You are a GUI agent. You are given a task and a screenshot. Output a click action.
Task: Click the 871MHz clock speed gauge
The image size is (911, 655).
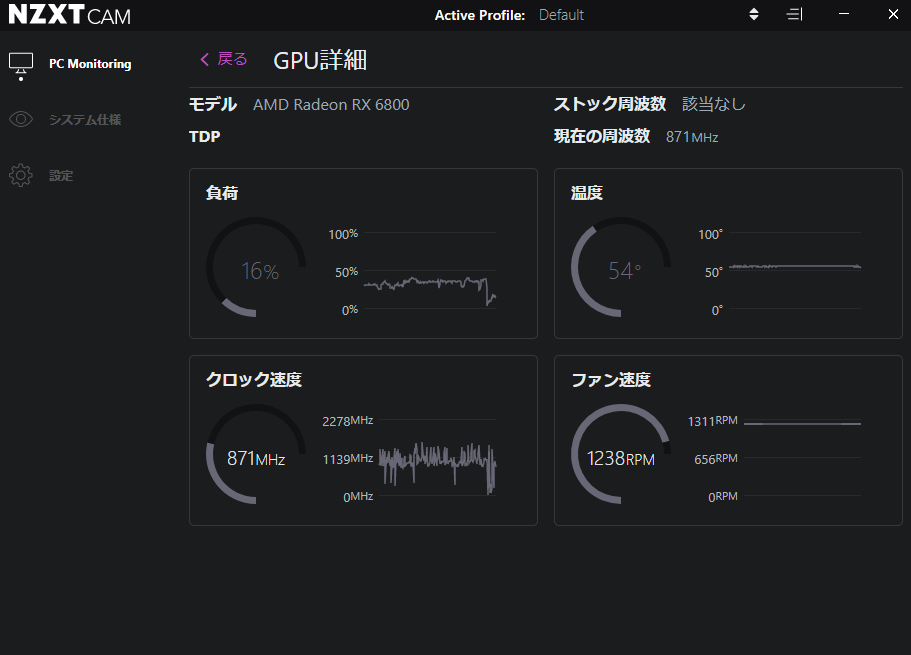point(256,454)
